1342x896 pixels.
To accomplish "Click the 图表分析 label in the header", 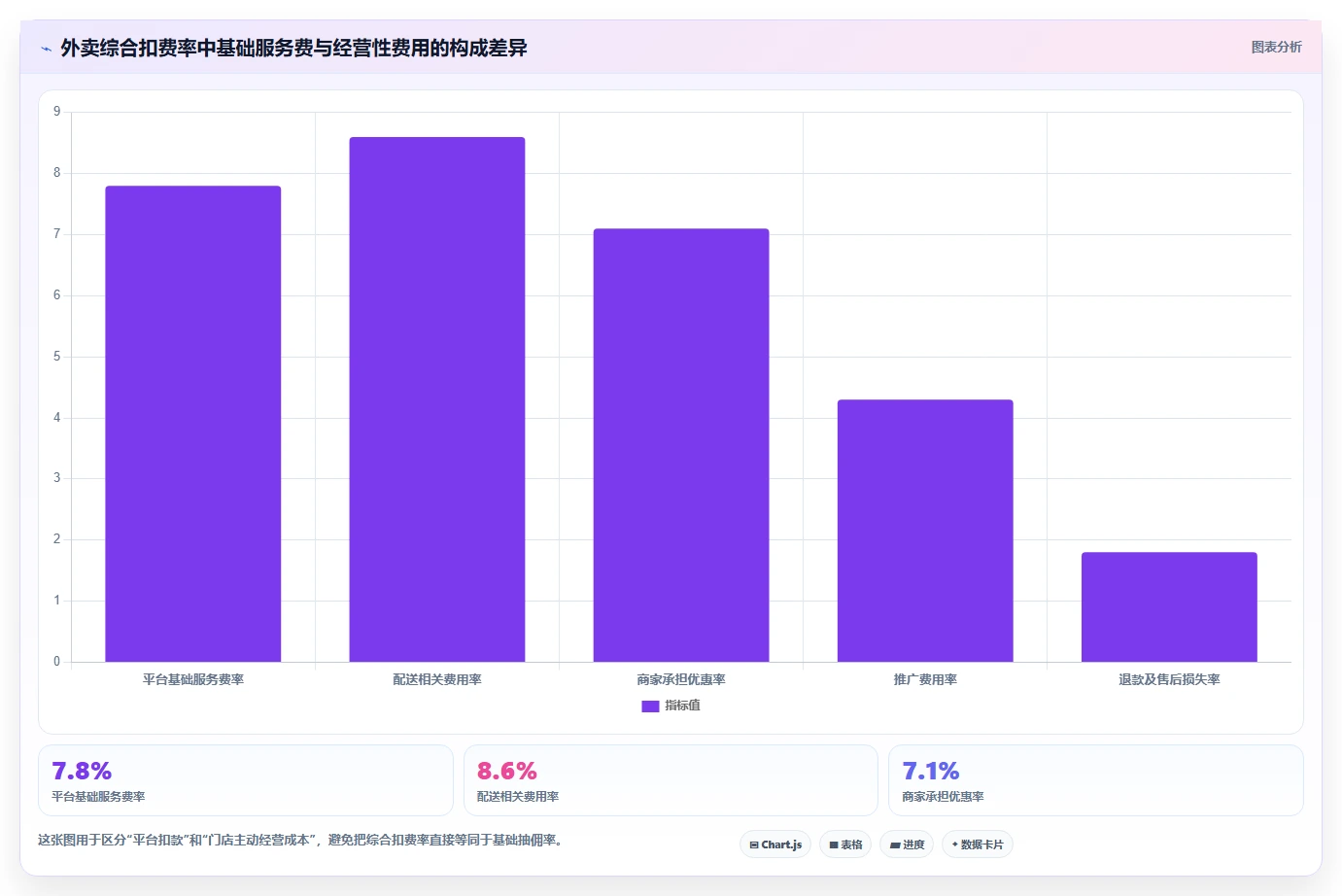I will (1276, 47).
